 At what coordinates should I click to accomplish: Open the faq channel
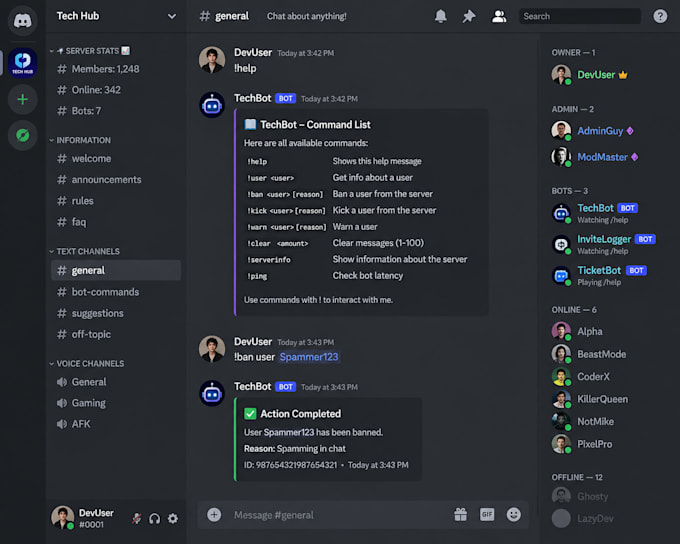pyautogui.click(x=116, y=222)
